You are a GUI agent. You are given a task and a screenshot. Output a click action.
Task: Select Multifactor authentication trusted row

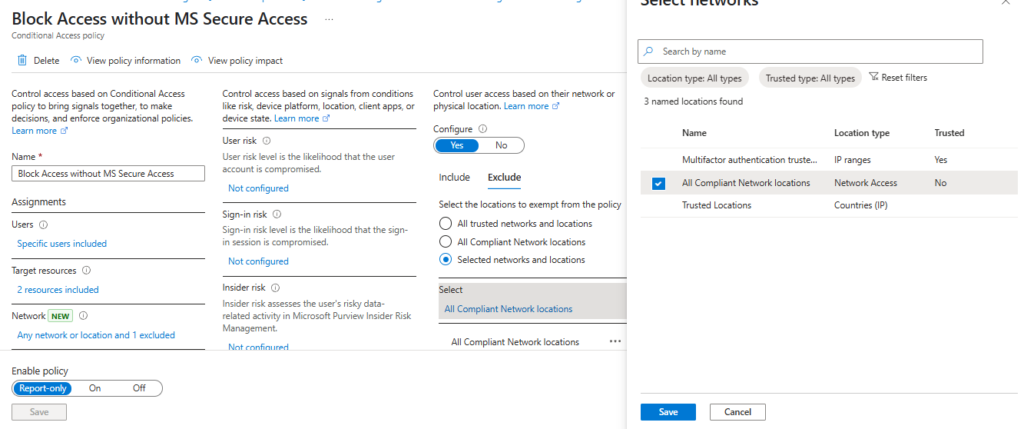(828, 159)
